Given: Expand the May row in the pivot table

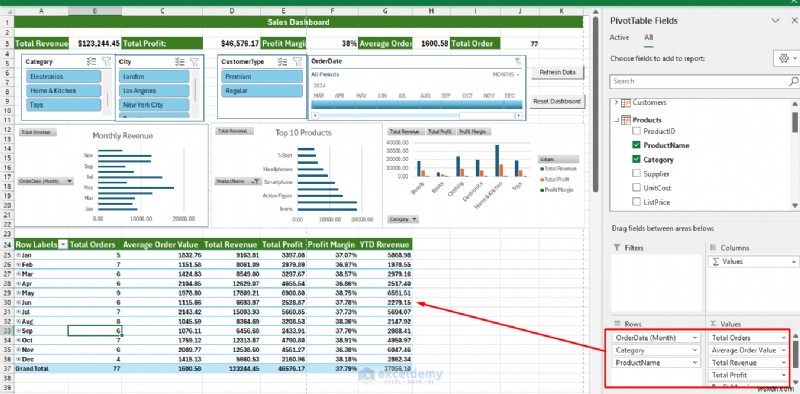Looking at the screenshot, I should click(18, 293).
